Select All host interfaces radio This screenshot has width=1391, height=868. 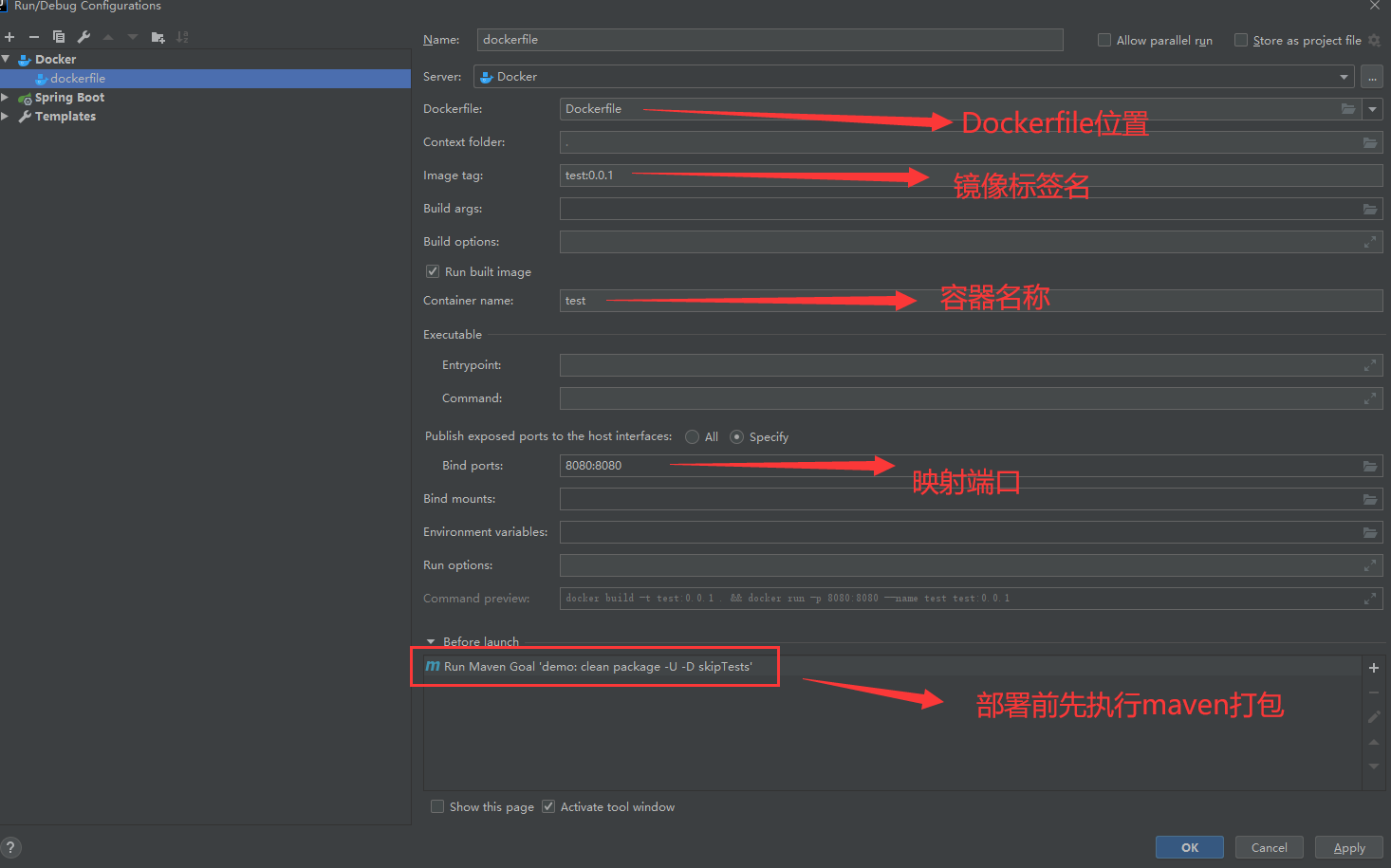[693, 436]
